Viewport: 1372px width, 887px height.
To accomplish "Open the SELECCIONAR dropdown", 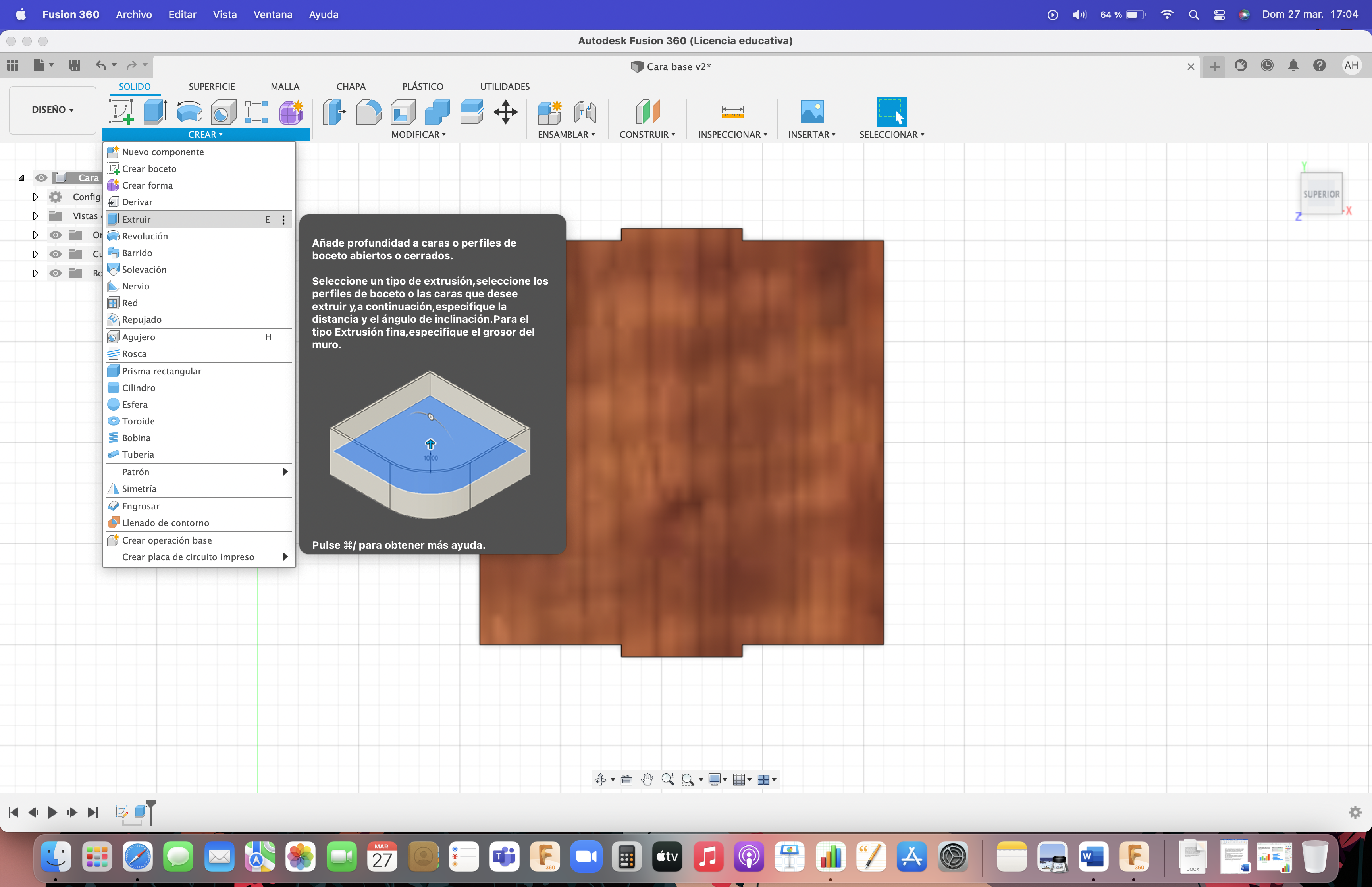I will [x=892, y=134].
